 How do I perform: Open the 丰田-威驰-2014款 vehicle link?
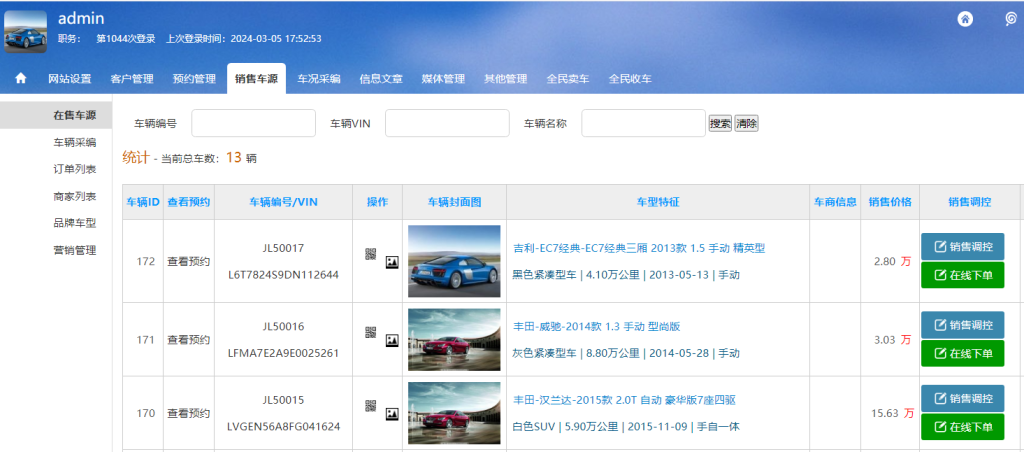(597, 327)
